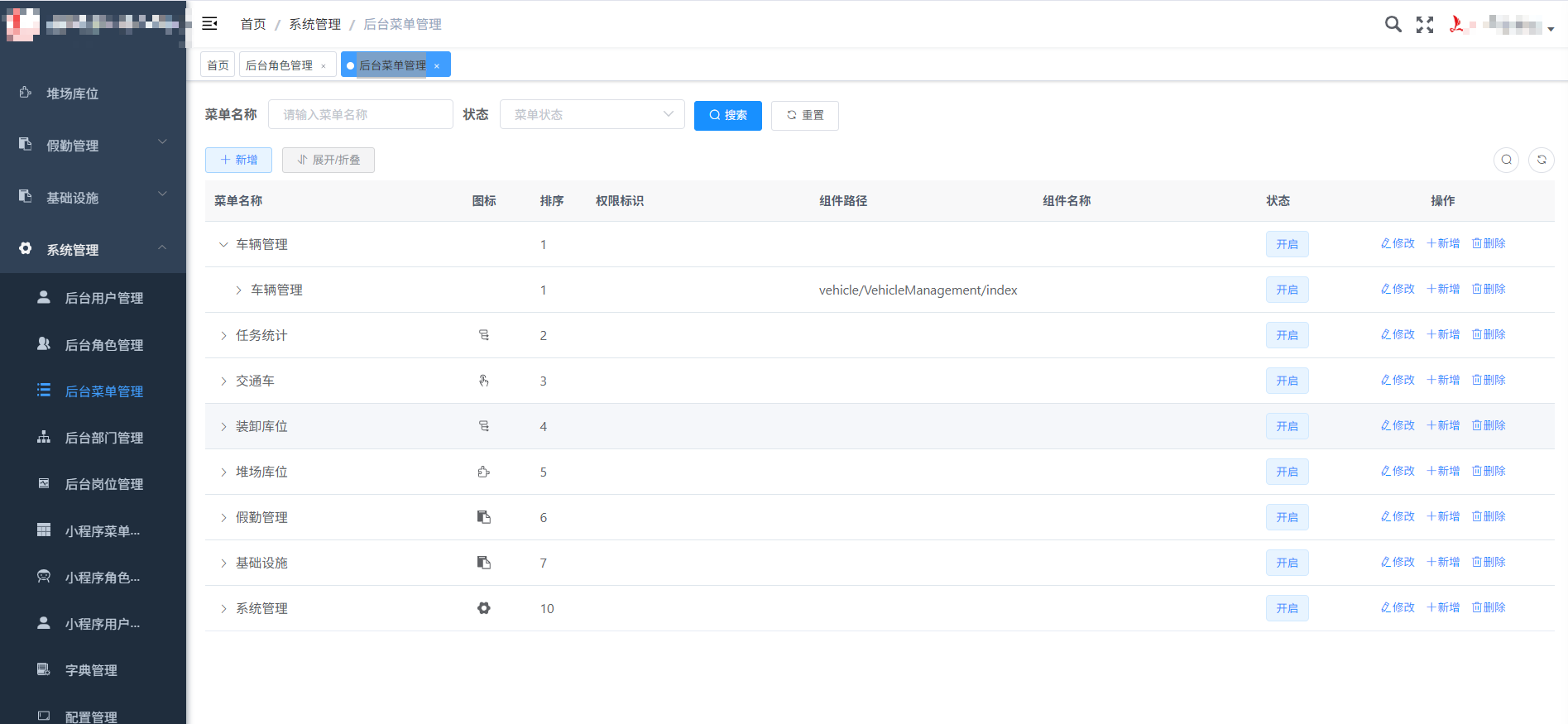Toggle the sidebar collapse hamburger icon
Image resolution: width=1568 pixels, height=724 pixels.
[x=209, y=23]
